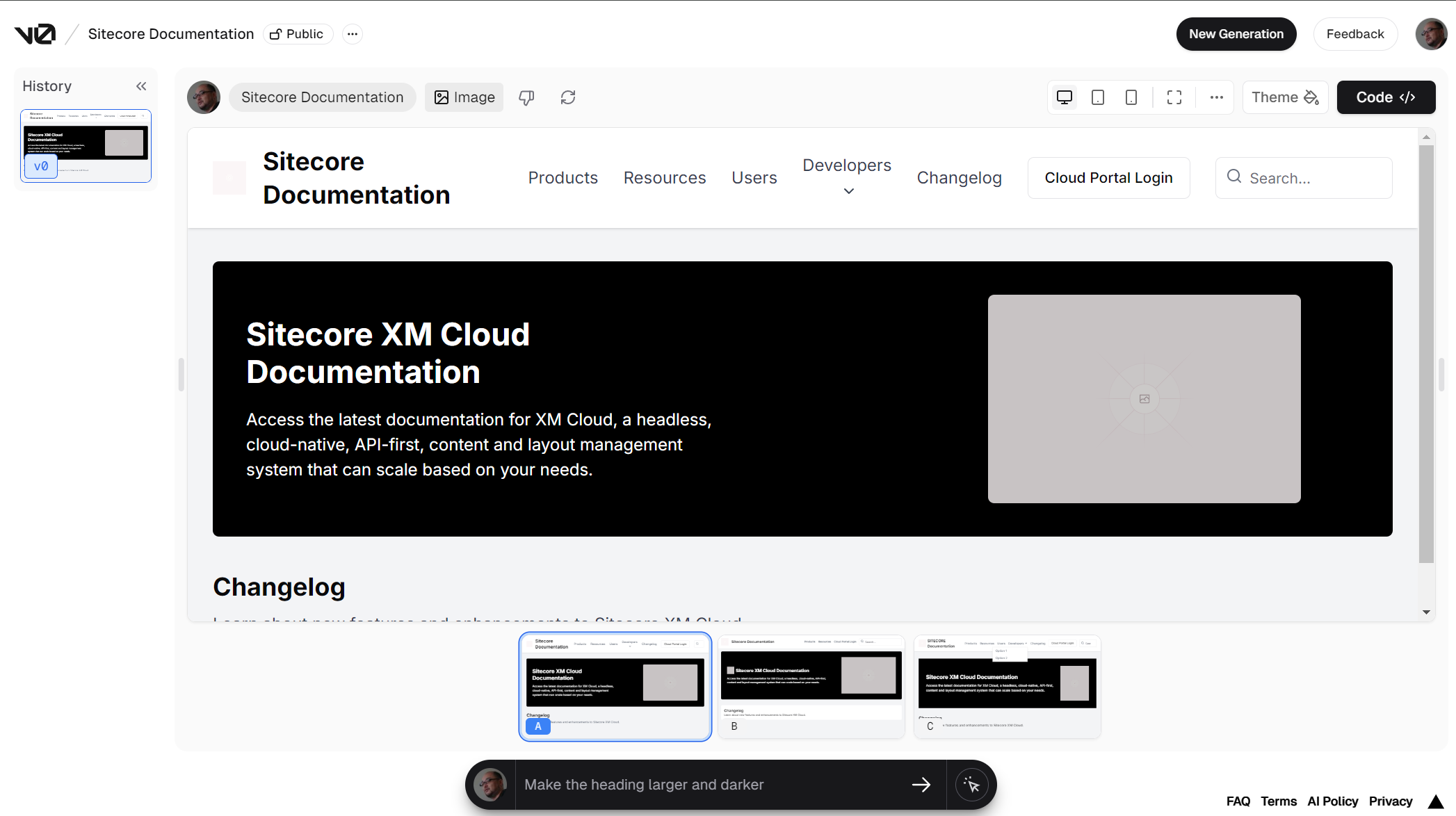Submit the prompt with arrow button
This screenshot has width=1456, height=816.
coord(921,785)
